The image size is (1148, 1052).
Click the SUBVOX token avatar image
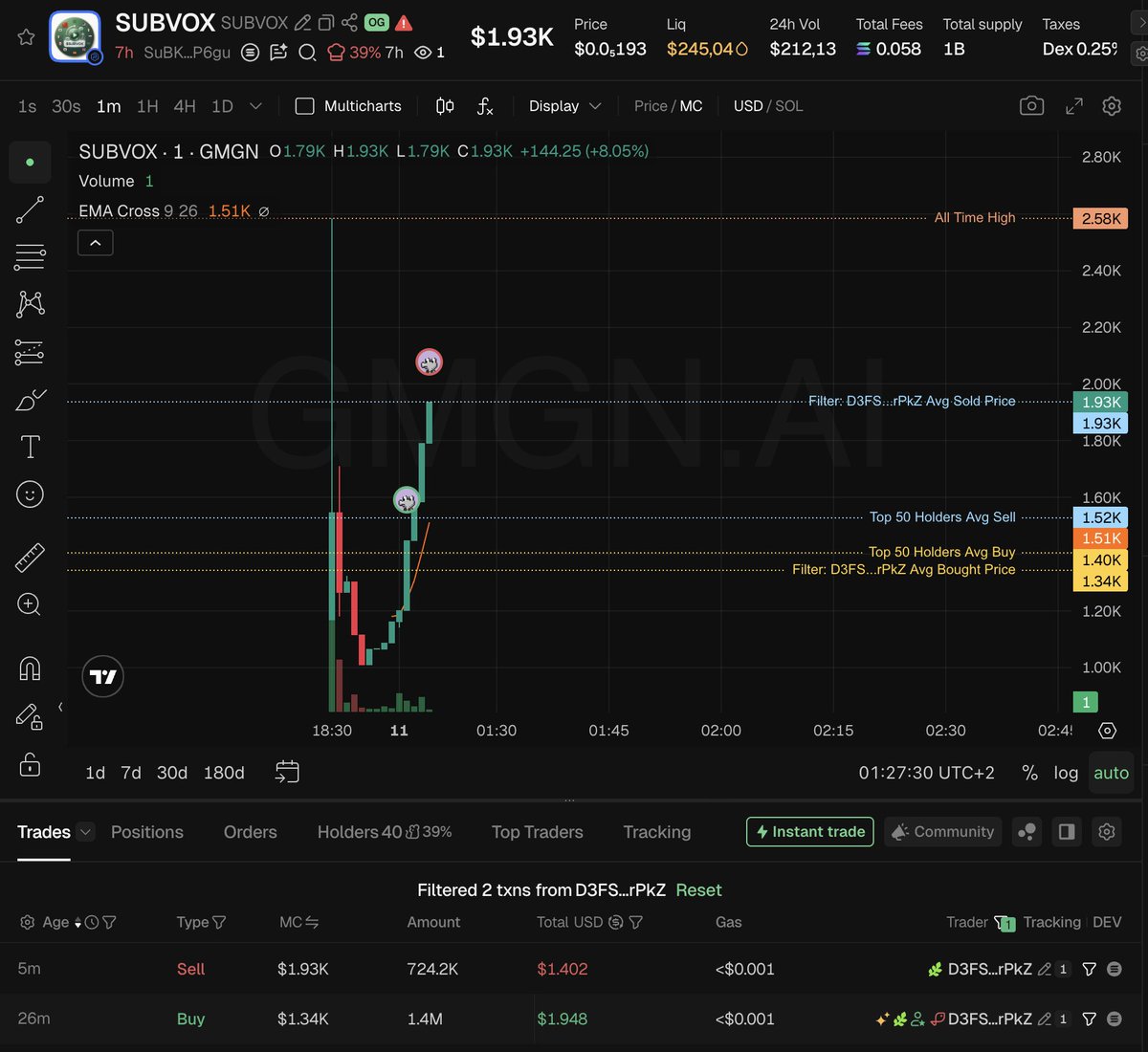75,37
